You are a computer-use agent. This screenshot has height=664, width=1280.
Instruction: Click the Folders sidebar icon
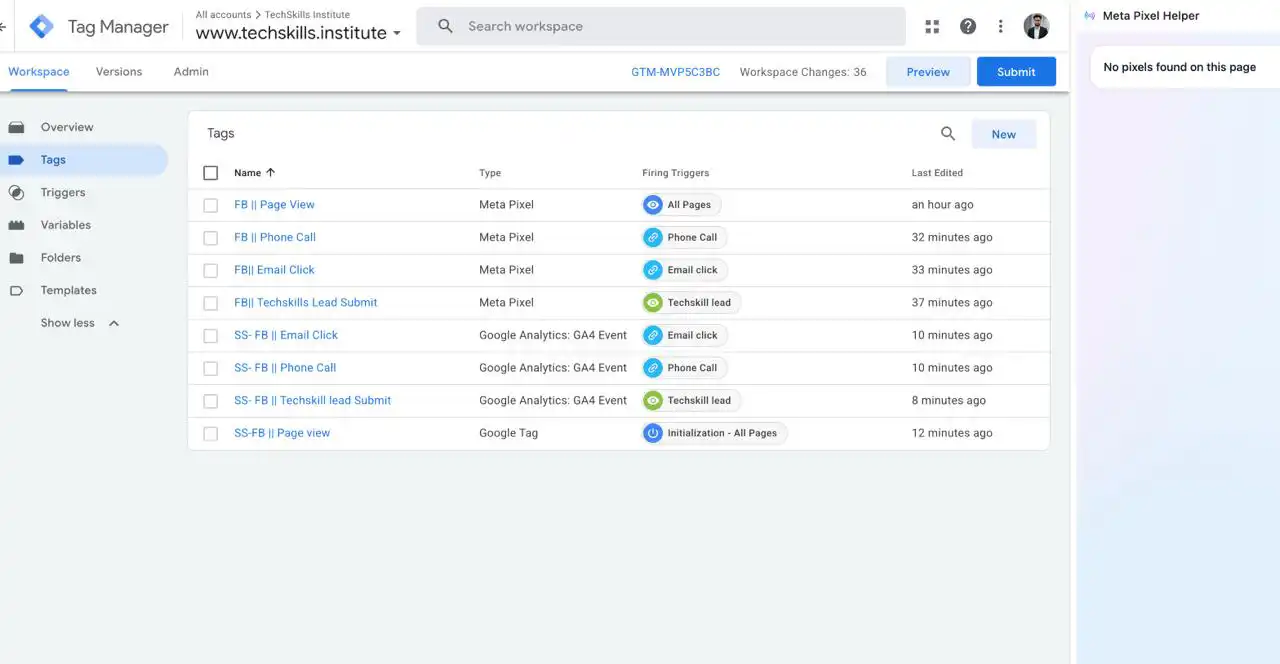(16, 258)
